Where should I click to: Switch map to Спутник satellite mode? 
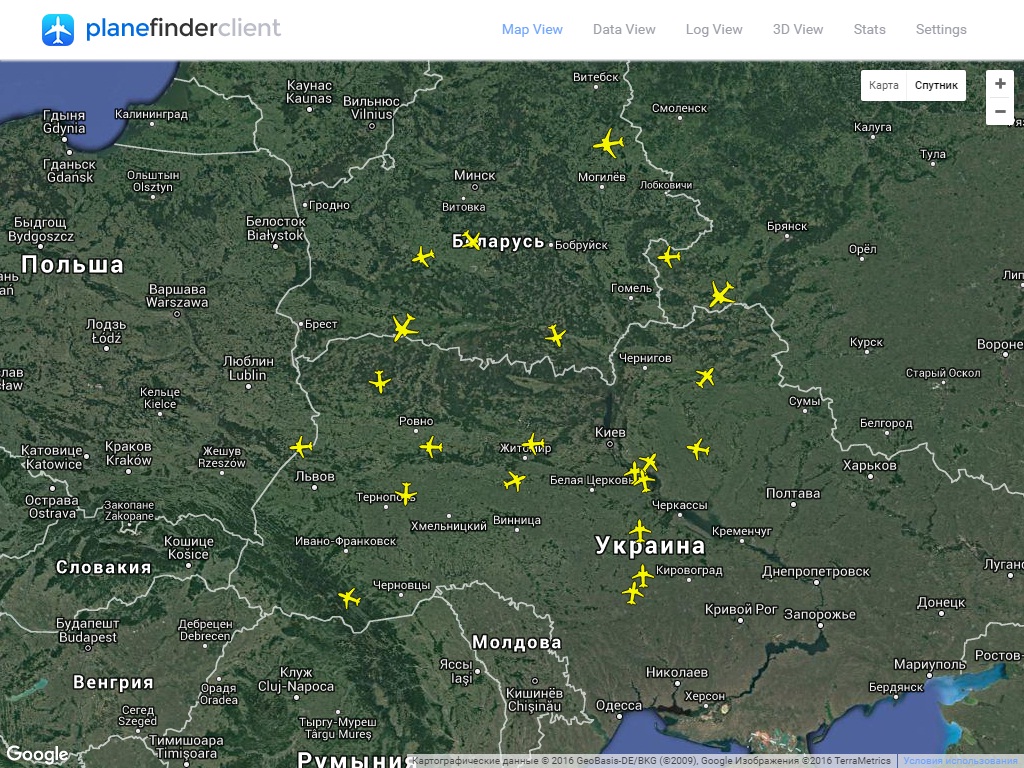point(936,85)
